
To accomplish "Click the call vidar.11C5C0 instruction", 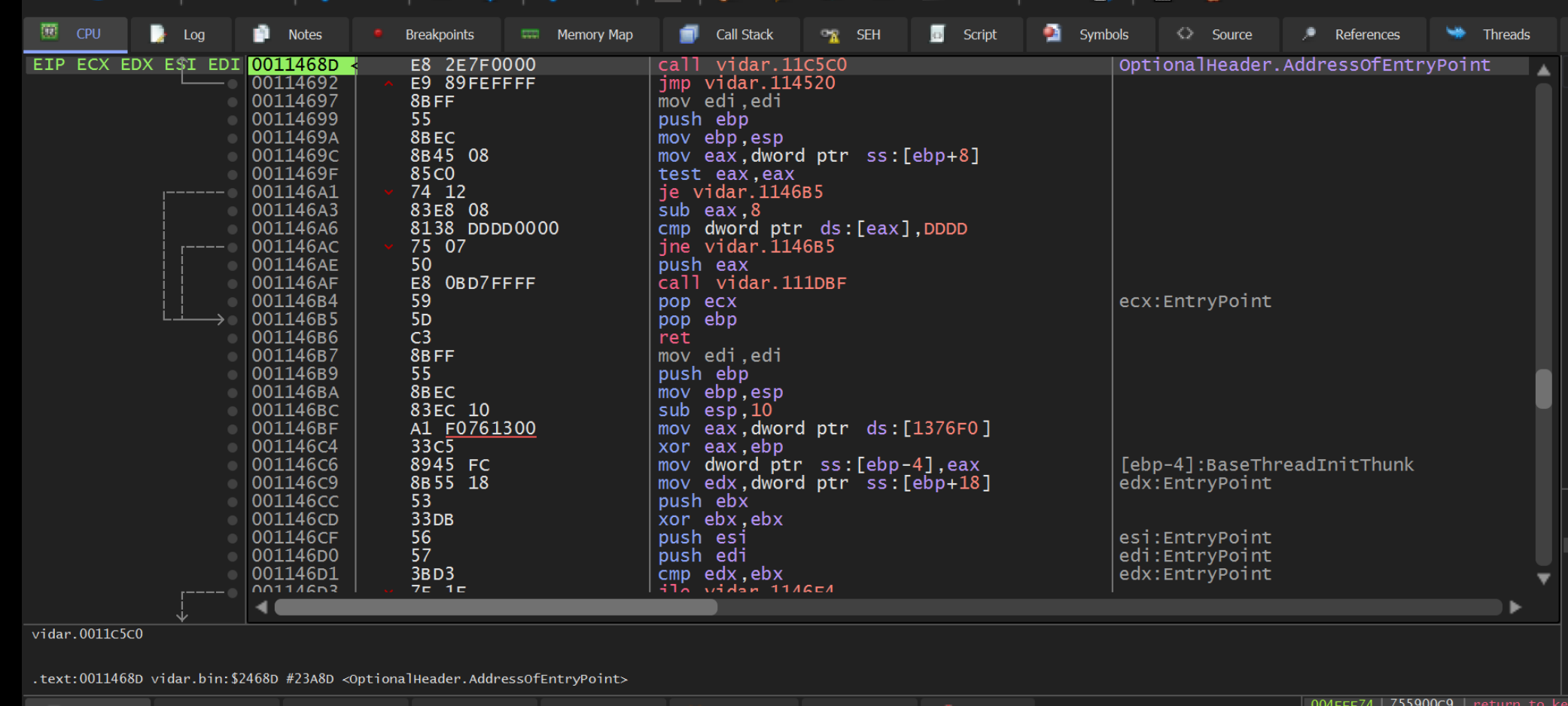I will [x=753, y=65].
